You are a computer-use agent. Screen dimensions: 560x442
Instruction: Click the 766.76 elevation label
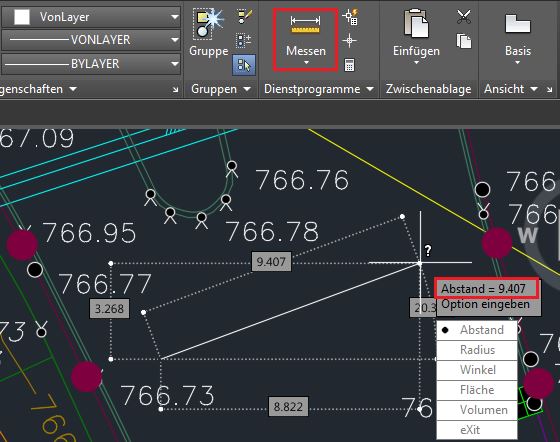coord(302,180)
